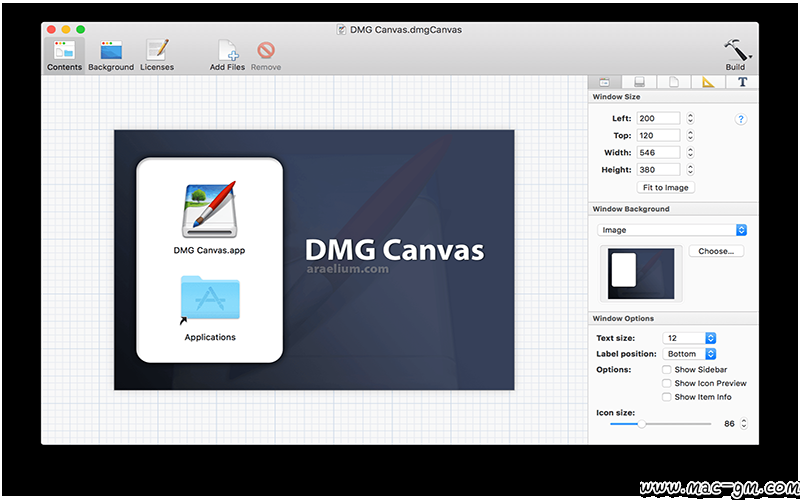The image size is (800, 500).
Task: Open the Licenses toolbar section
Action: (157, 56)
